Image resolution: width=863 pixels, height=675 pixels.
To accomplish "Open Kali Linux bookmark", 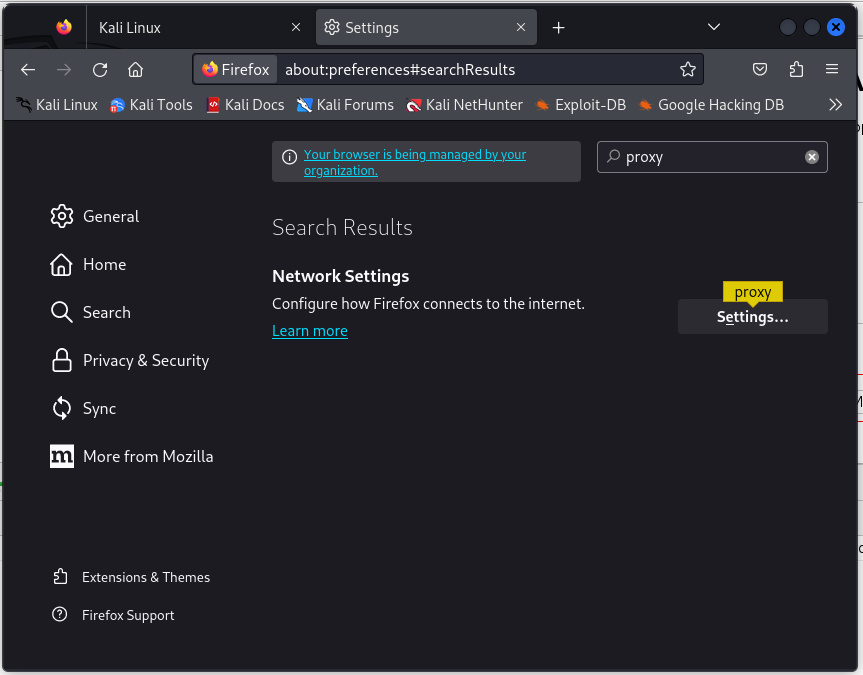I will tap(57, 105).
